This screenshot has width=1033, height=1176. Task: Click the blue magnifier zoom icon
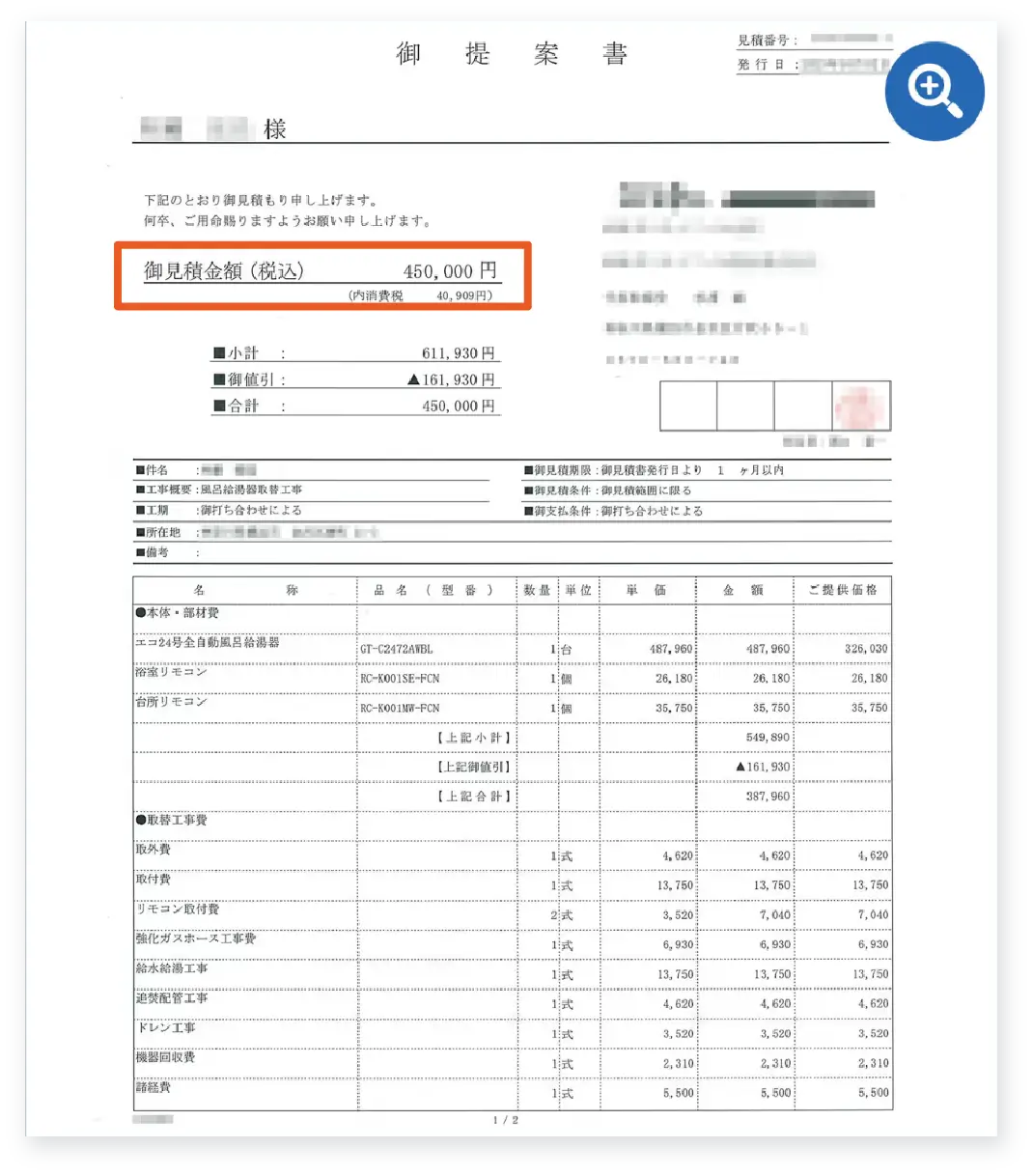[935, 91]
